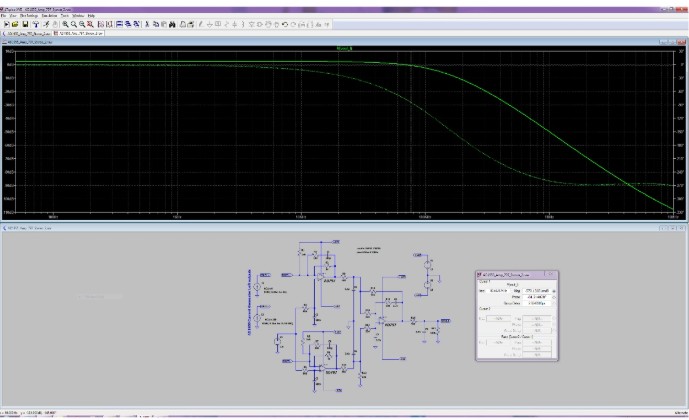This screenshot has height=420, width=689.
Task: Select the SPICE directive icon
Action: [x=326, y=24]
